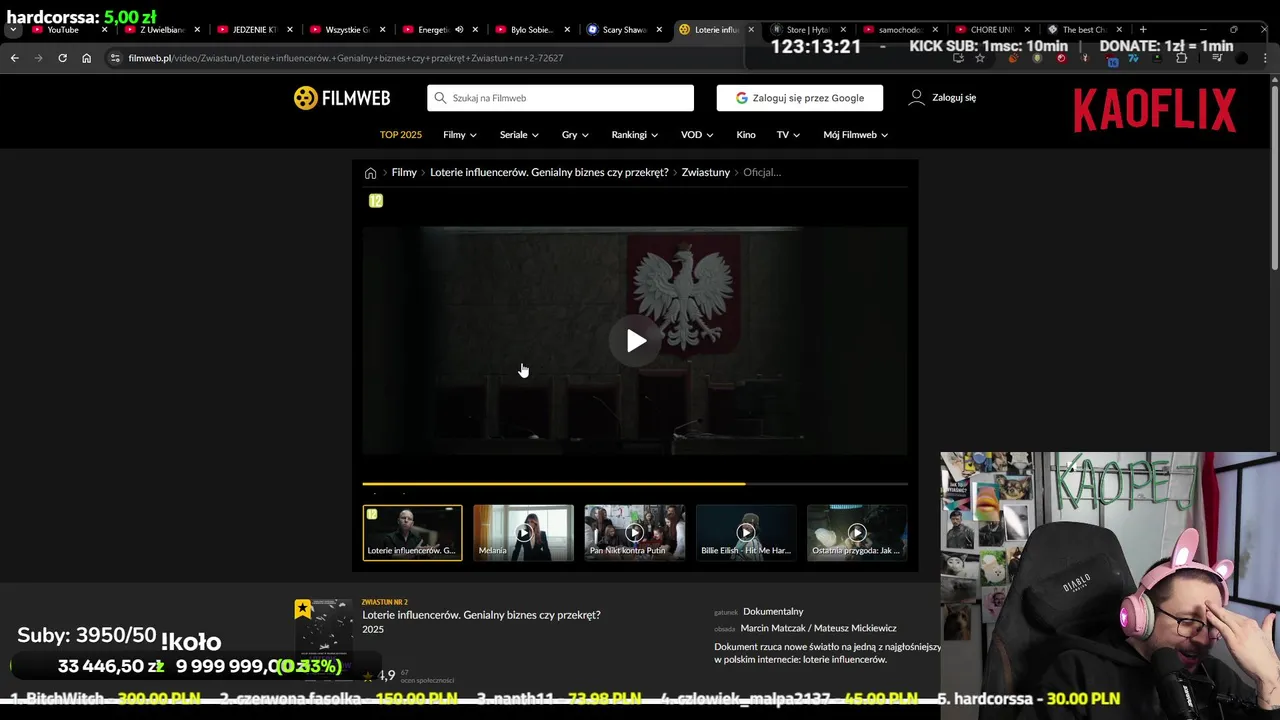Expand the VOD dropdown menu
This screenshot has height=720, width=1280.
pos(697,135)
